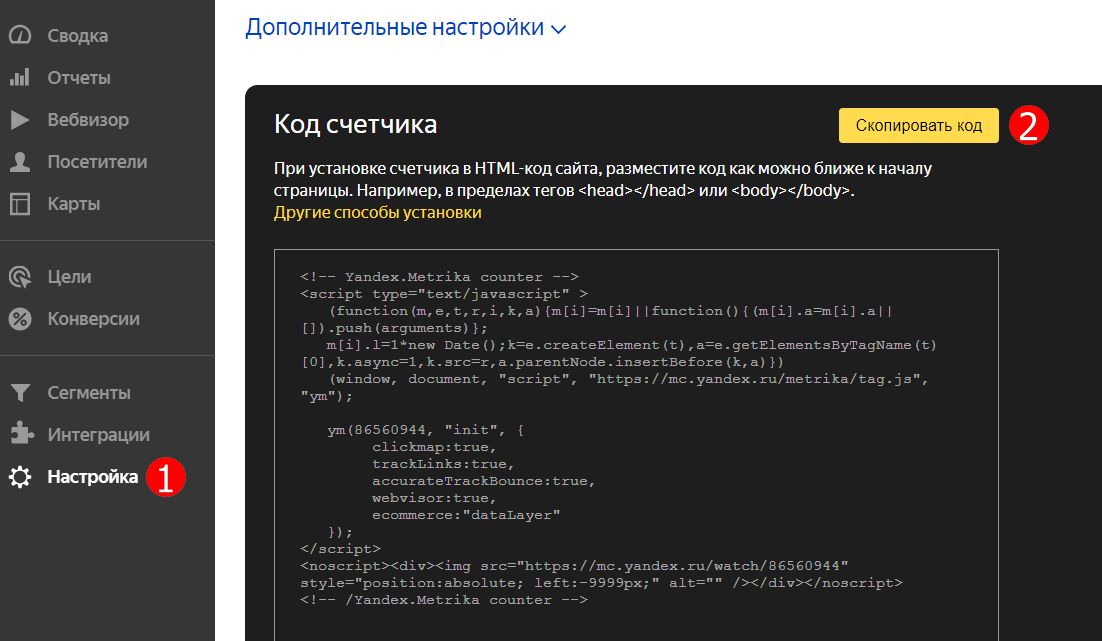Go to Отчеты in the sidebar

(x=79, y=78)
